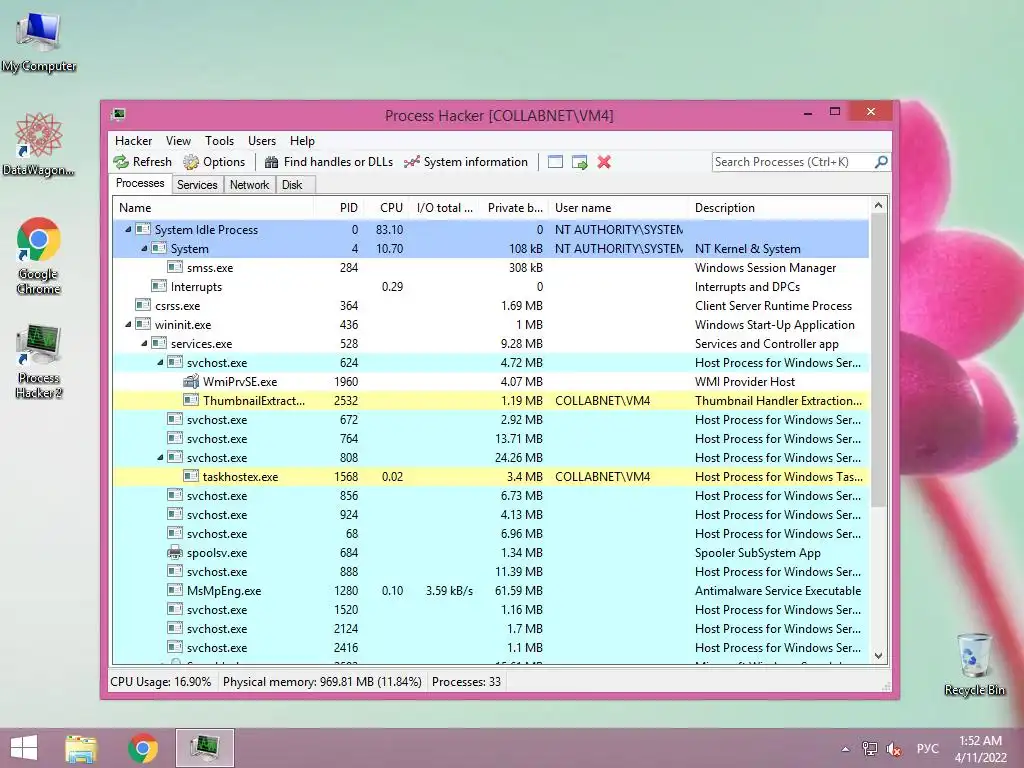Click the network tray icon

(869, 748)
